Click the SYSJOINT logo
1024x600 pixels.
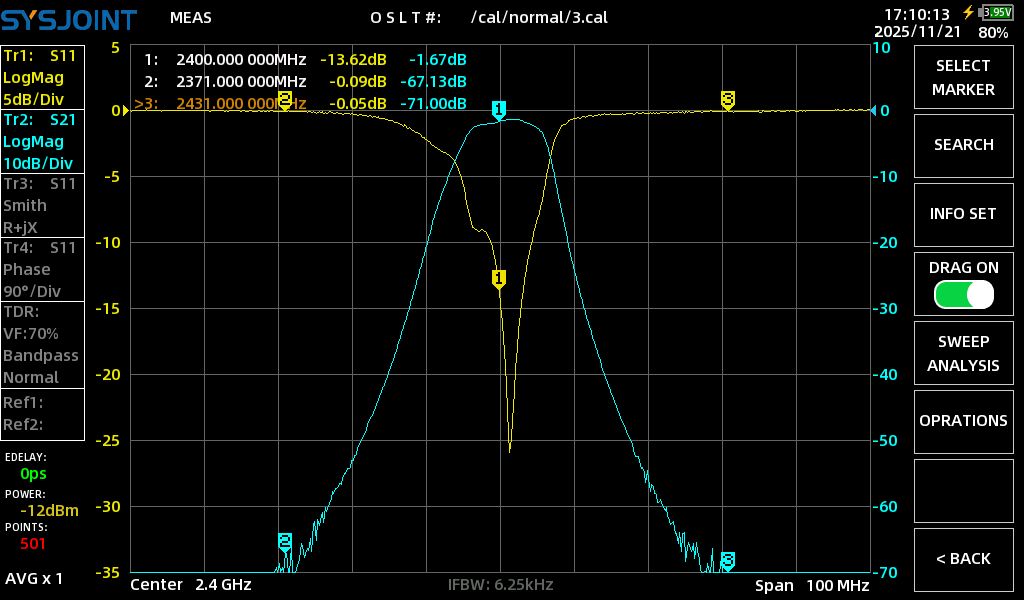point(68,18)
